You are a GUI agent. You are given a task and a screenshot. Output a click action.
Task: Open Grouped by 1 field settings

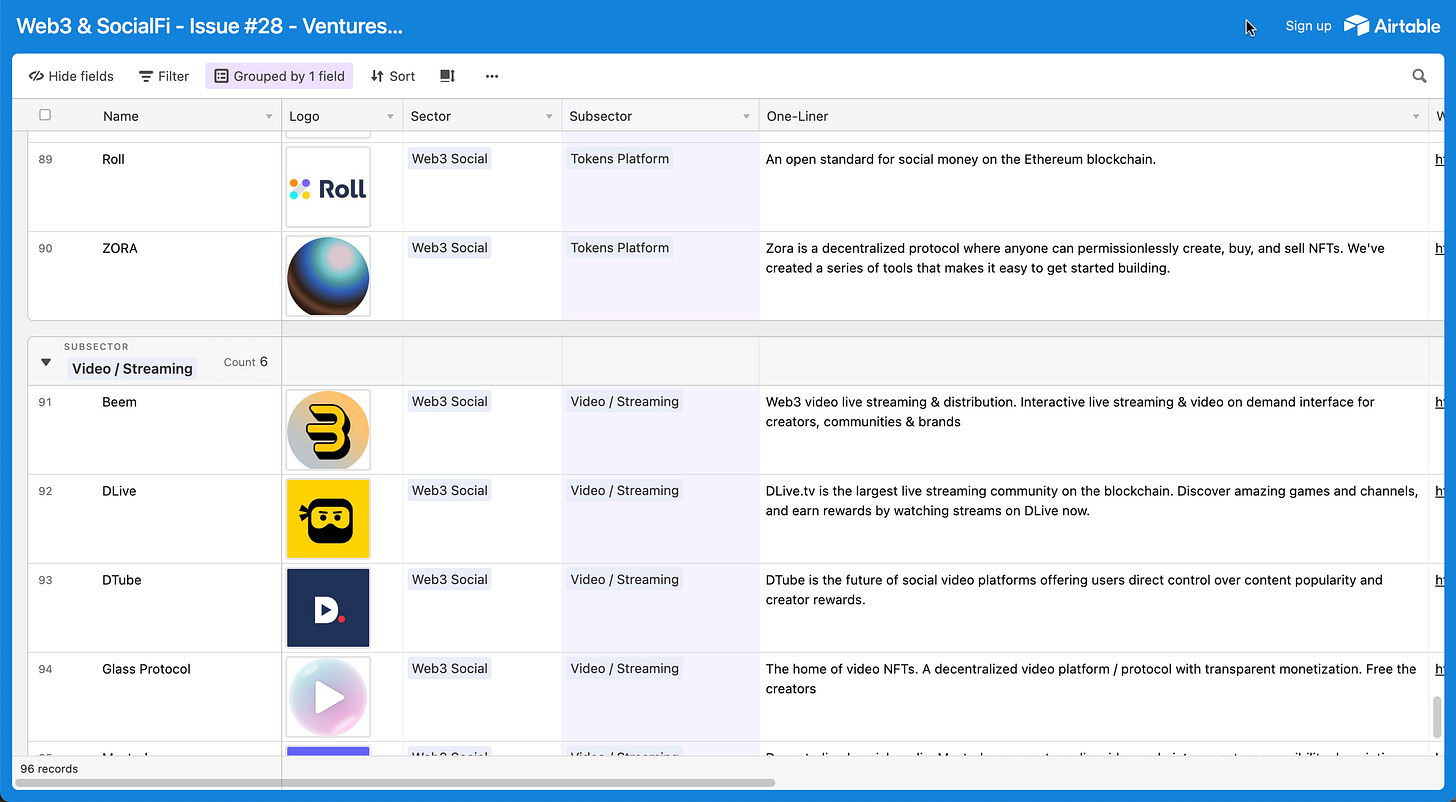click(x=279, y=76)
